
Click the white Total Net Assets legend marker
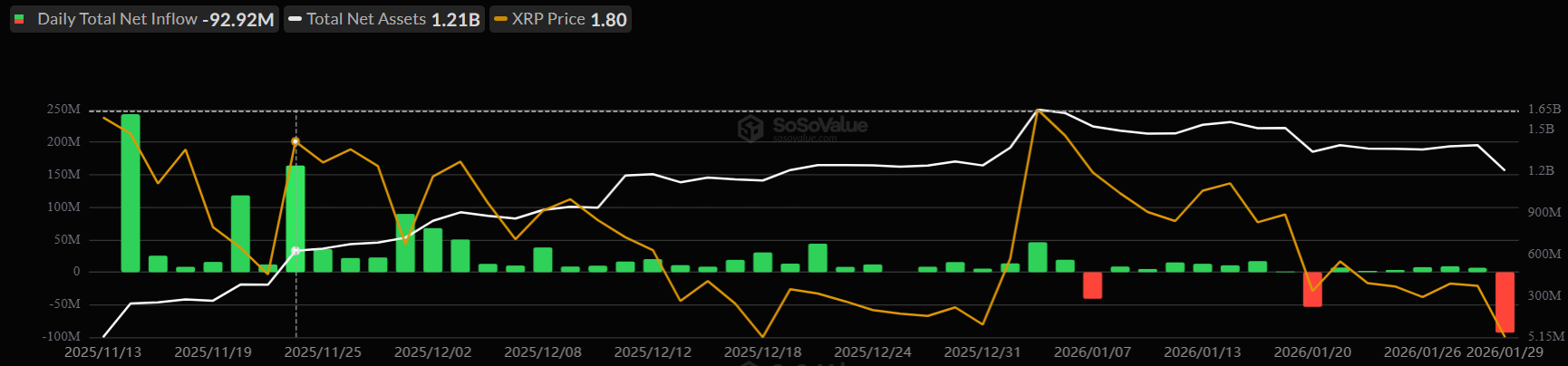(295, 19)
